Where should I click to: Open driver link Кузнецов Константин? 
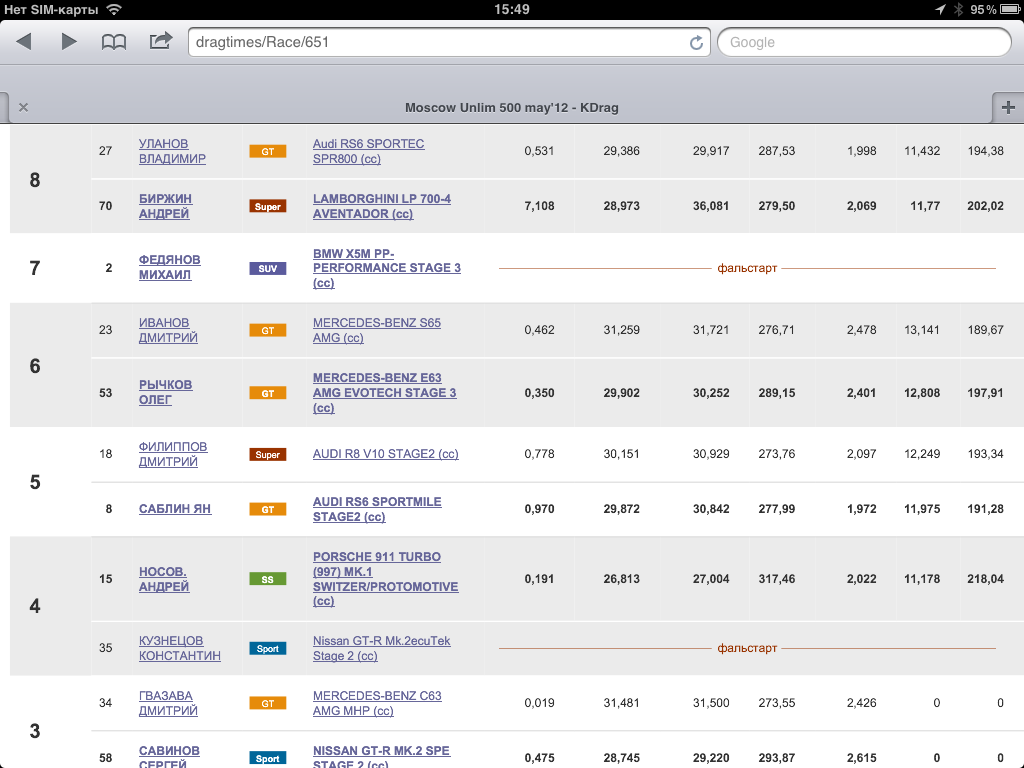point(180,648)
